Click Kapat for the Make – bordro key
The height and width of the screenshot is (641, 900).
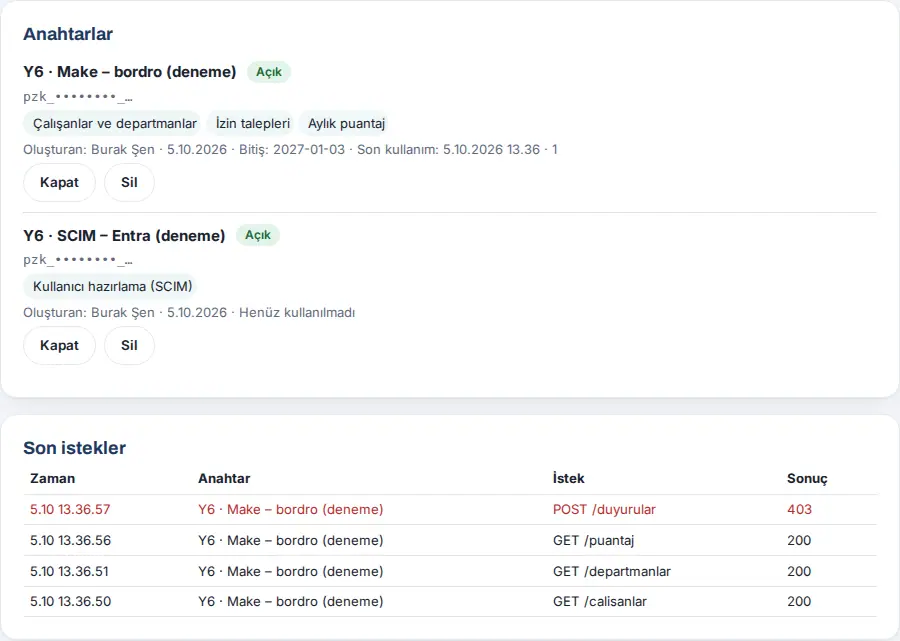click(x=59, y=182)
